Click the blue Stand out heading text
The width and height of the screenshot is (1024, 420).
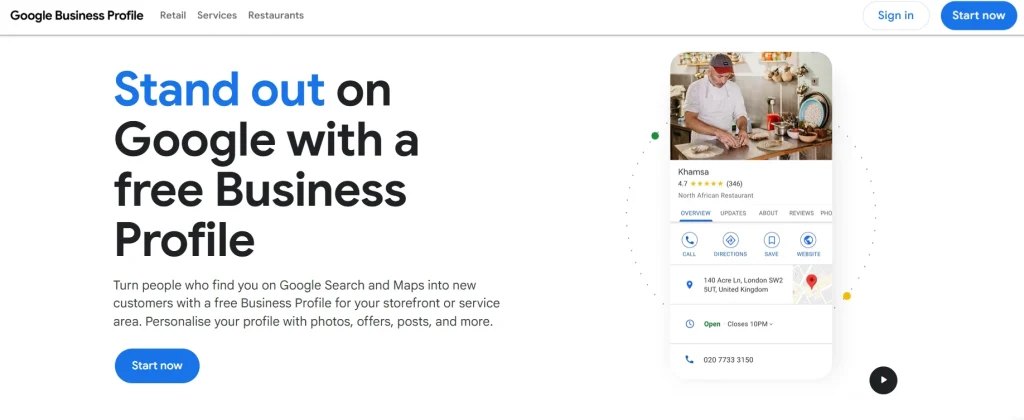coord(219,89)
